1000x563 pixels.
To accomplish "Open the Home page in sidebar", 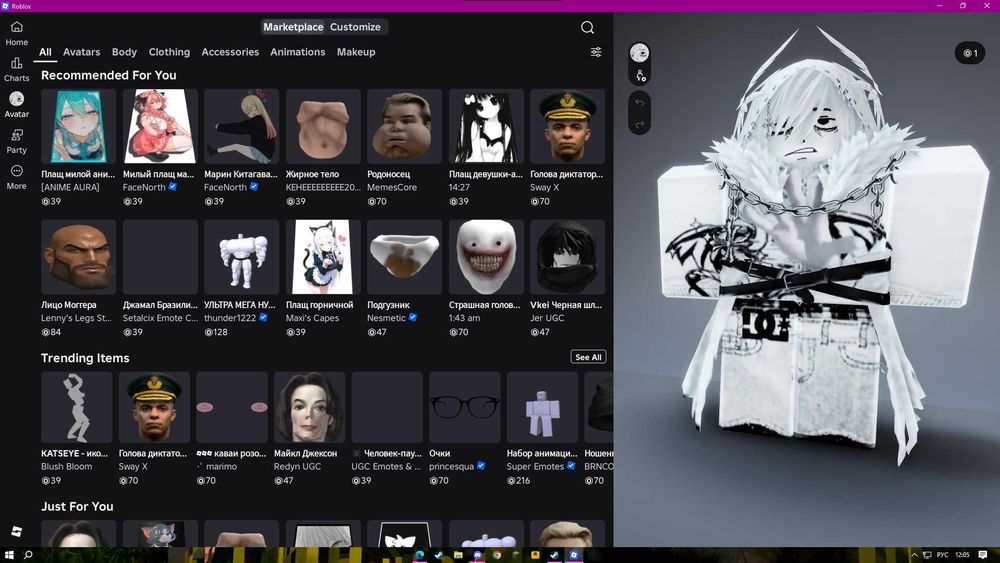I will click(17, 33).
